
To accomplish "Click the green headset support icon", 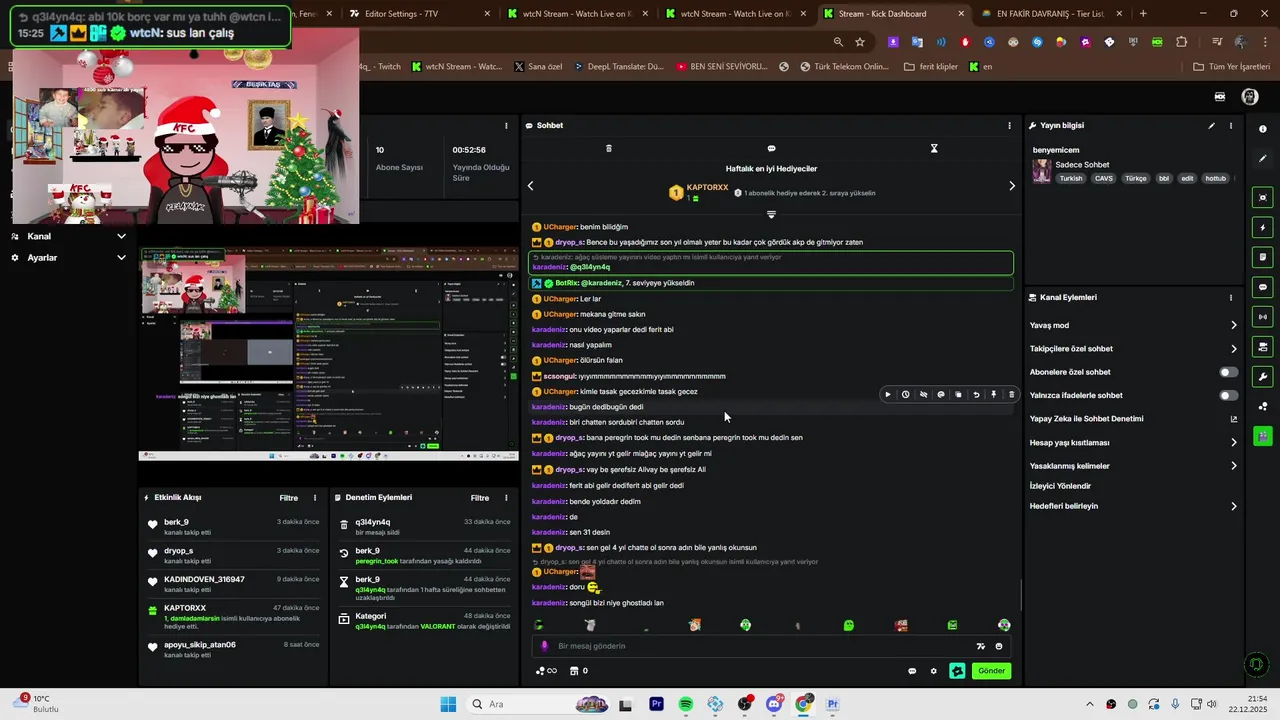I will pos(1257,664).
